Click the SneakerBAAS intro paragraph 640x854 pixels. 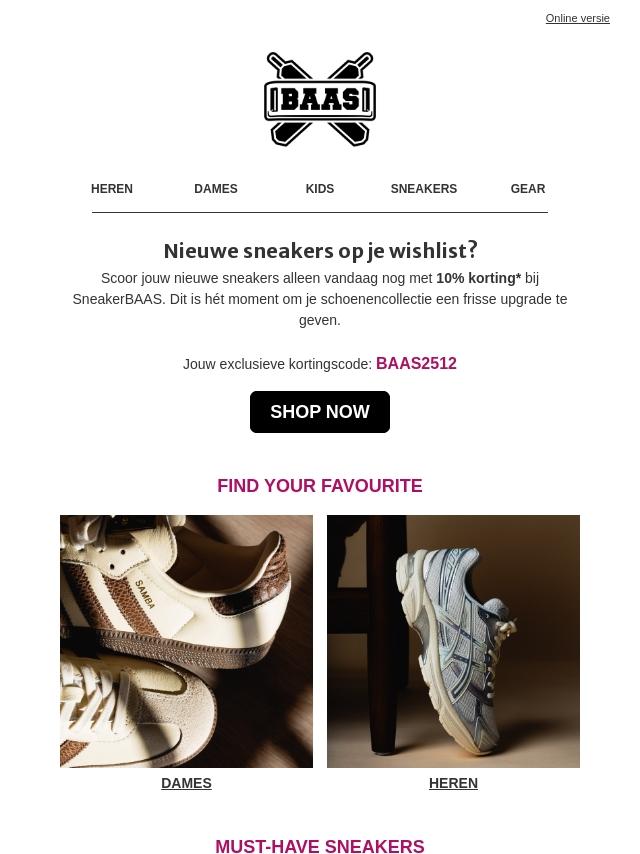pos(320,299)
